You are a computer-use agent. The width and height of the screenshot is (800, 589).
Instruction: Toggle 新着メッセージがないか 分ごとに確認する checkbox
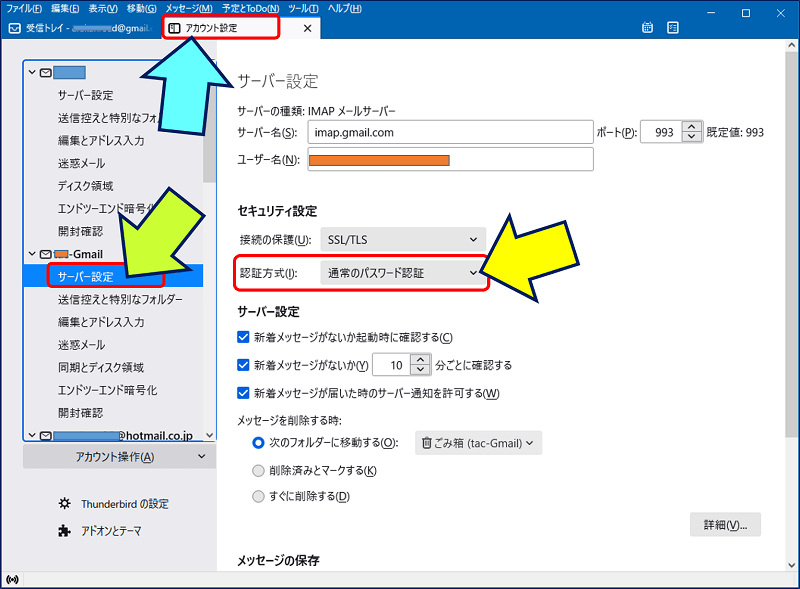coord(243,365)
